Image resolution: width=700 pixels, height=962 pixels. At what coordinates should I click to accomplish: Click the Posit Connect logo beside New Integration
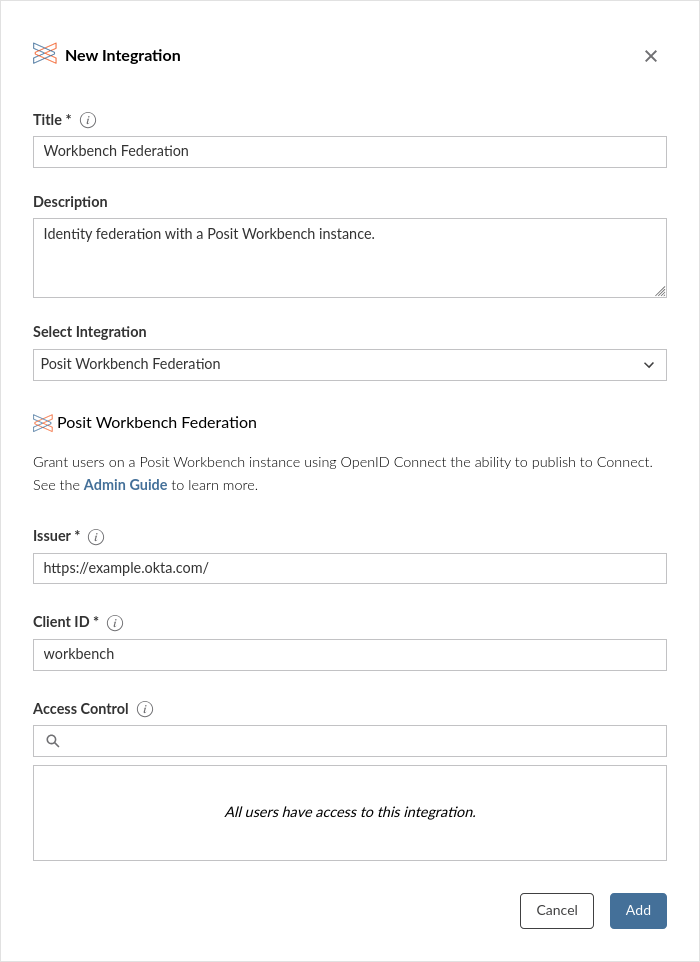point(44,54)
